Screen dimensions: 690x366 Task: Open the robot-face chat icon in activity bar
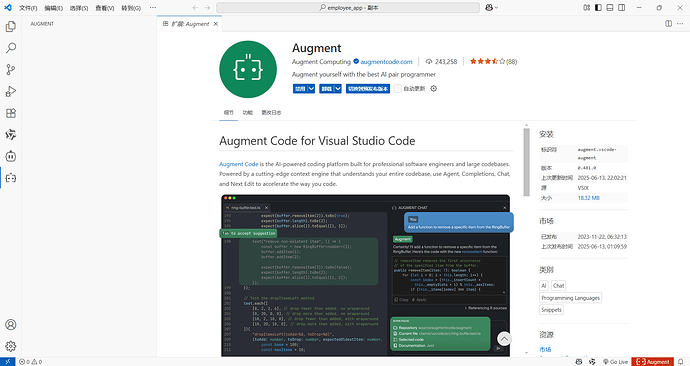(x=11, y=156)
